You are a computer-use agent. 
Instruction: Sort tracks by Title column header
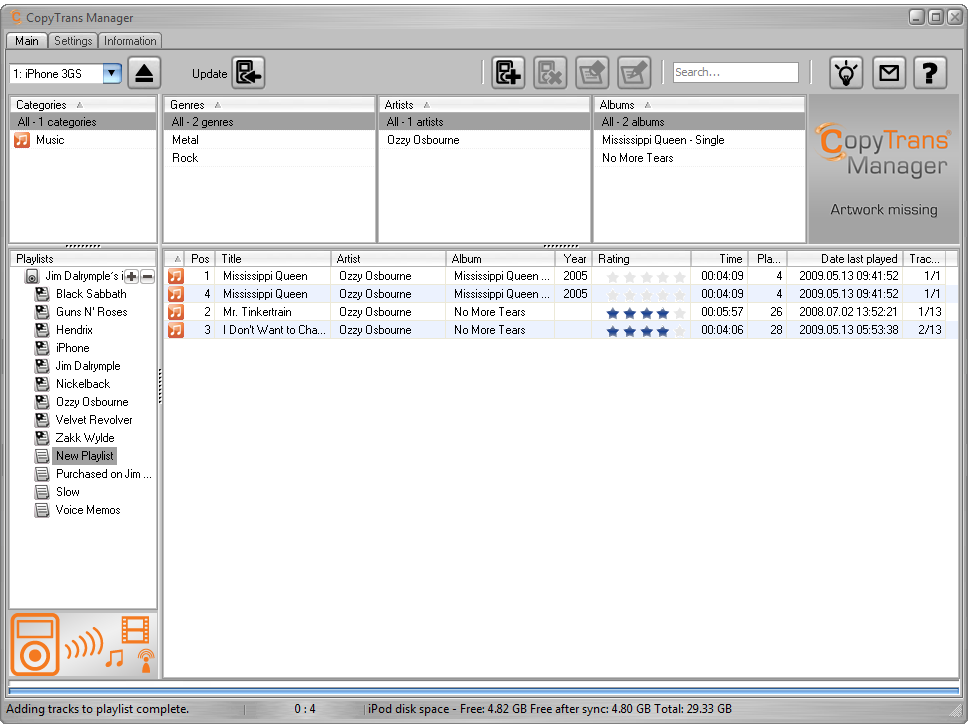point(273,259)
